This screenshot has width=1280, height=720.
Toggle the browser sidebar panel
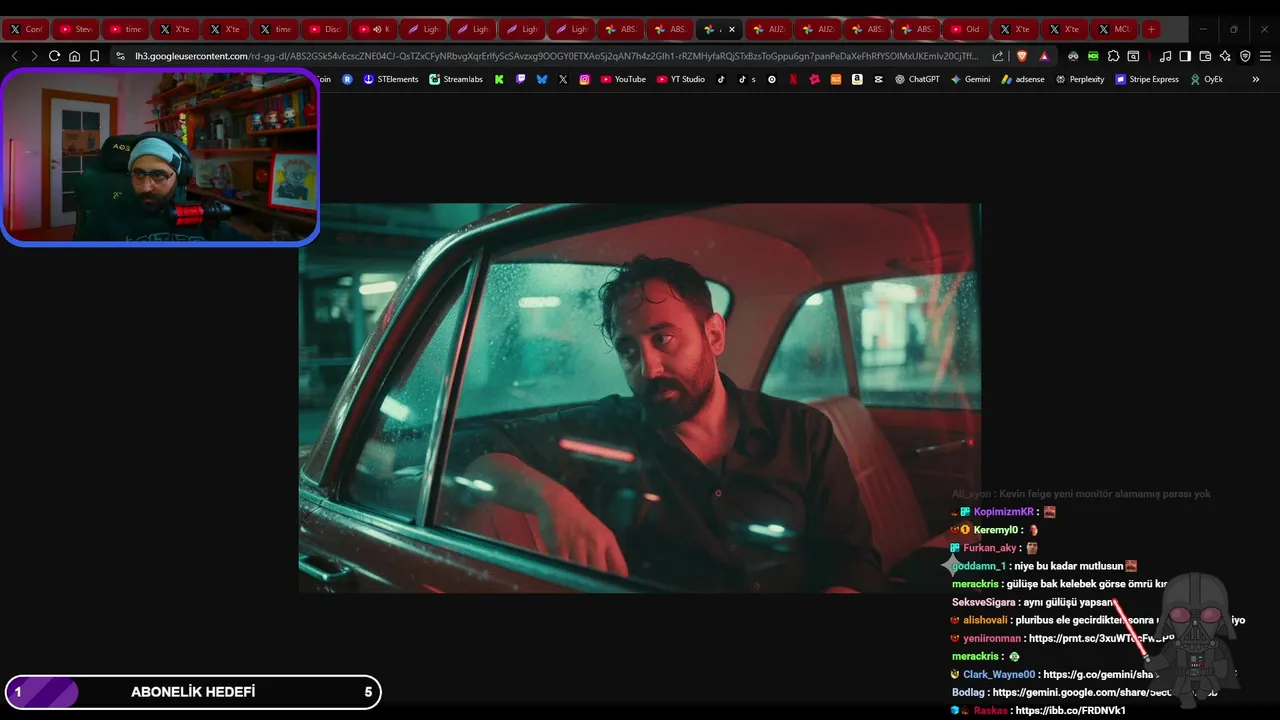click(1185, 56)
